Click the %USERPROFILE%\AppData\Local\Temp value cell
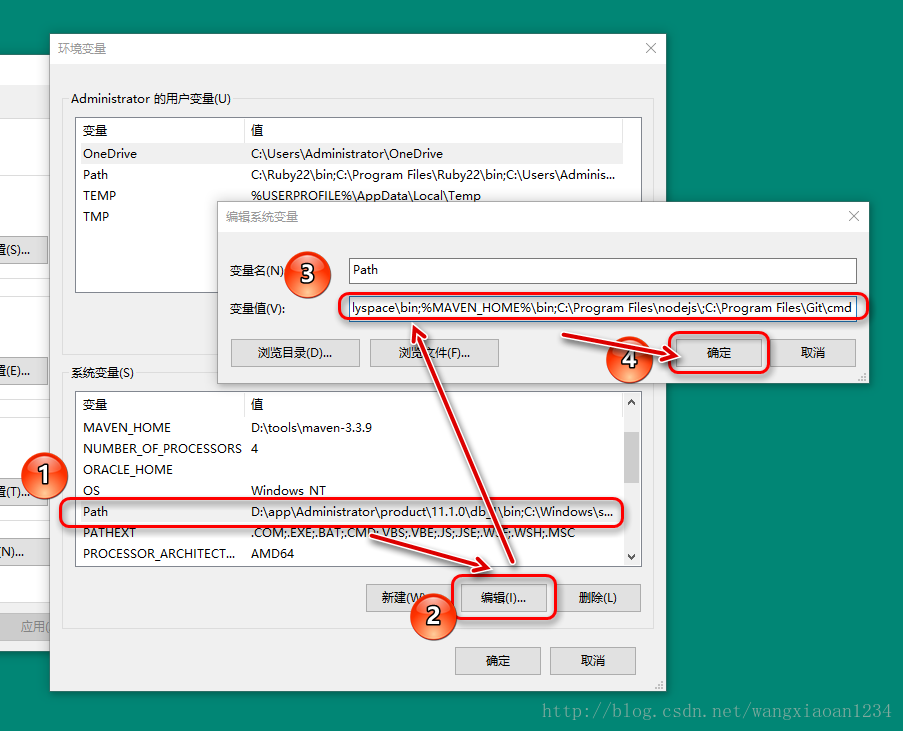 (x=366, y=195)
